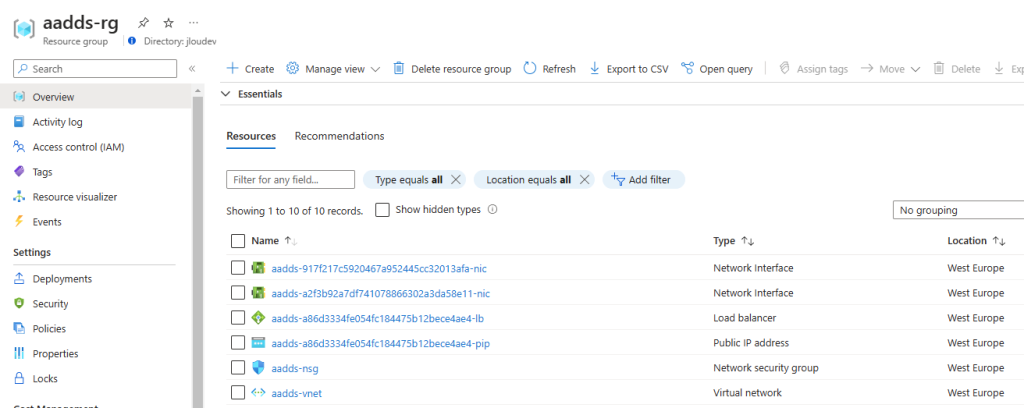This screenshot has width=1024, height=408.
Task: Mark aadds-rg as favorite with star
Action: (168, 22)
